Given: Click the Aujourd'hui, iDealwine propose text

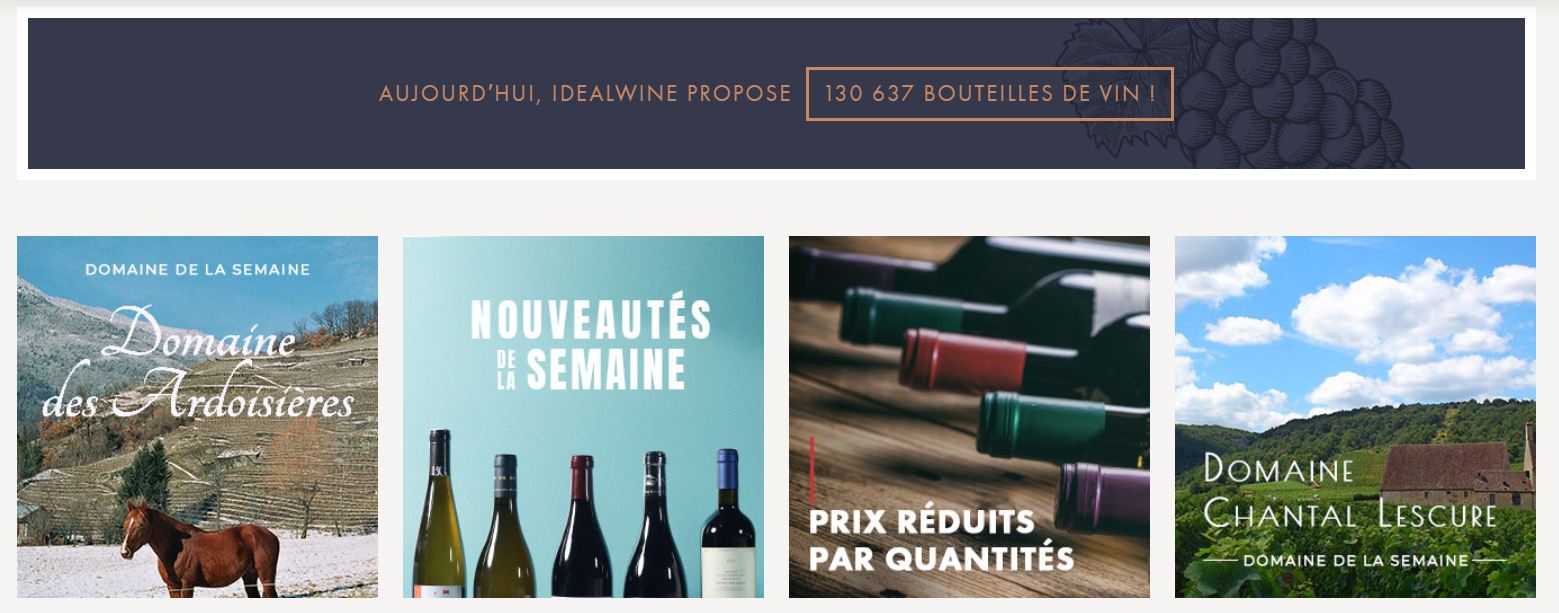Looking at the screenshot, I should [x=585, y=94].
